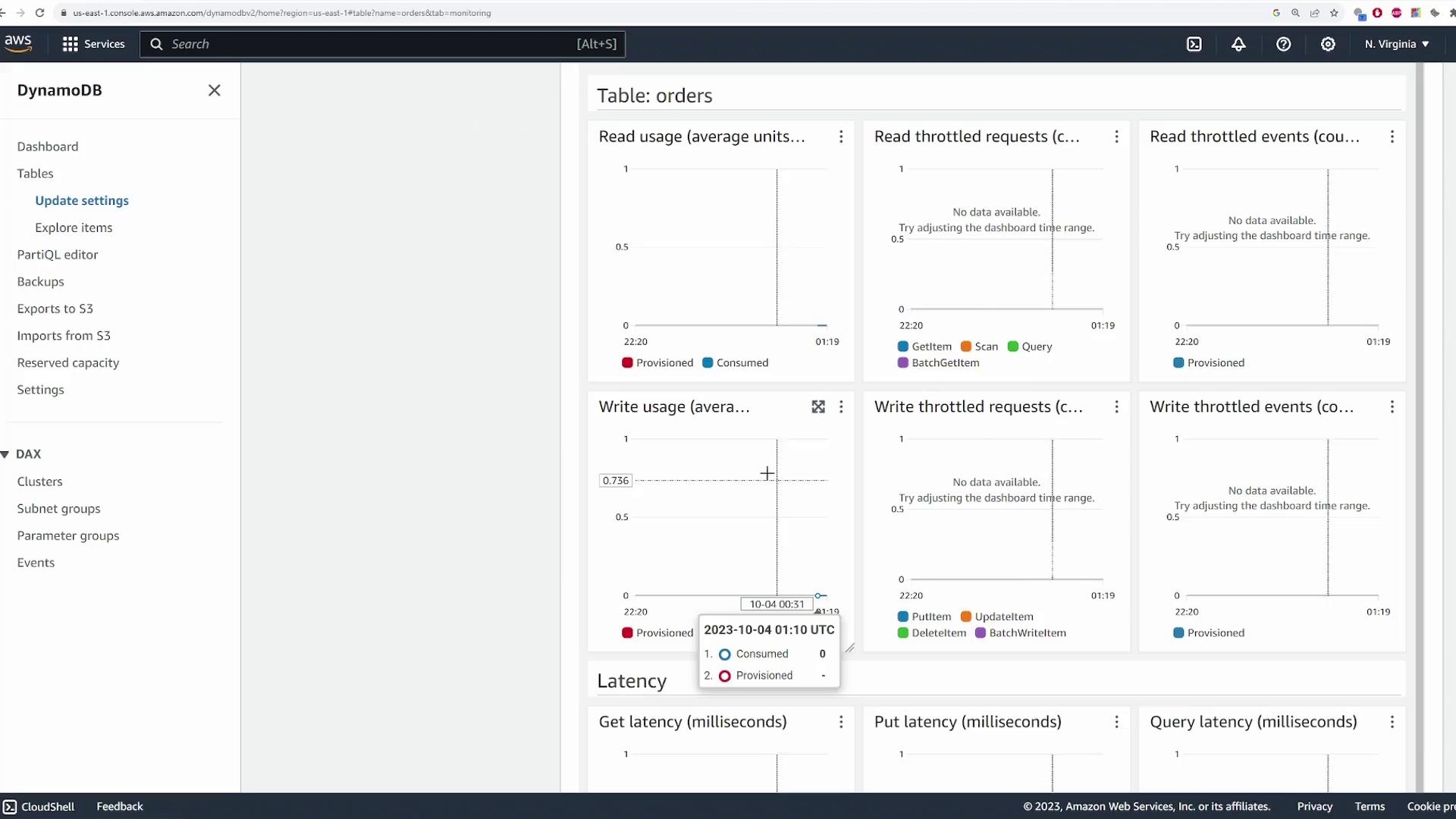This screenshot has height=819, width=1456.
Task: Open the Write throttled requests options menu
Action: (1116, 407)
